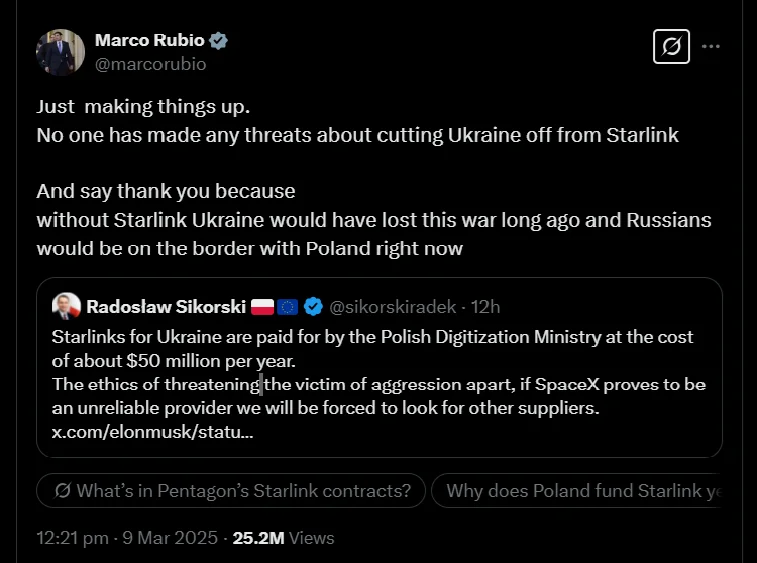Screen dimensions: 757x563
Task: Click the Poland flag emoji
Action: pyautogui.click(x=262, y=305)
